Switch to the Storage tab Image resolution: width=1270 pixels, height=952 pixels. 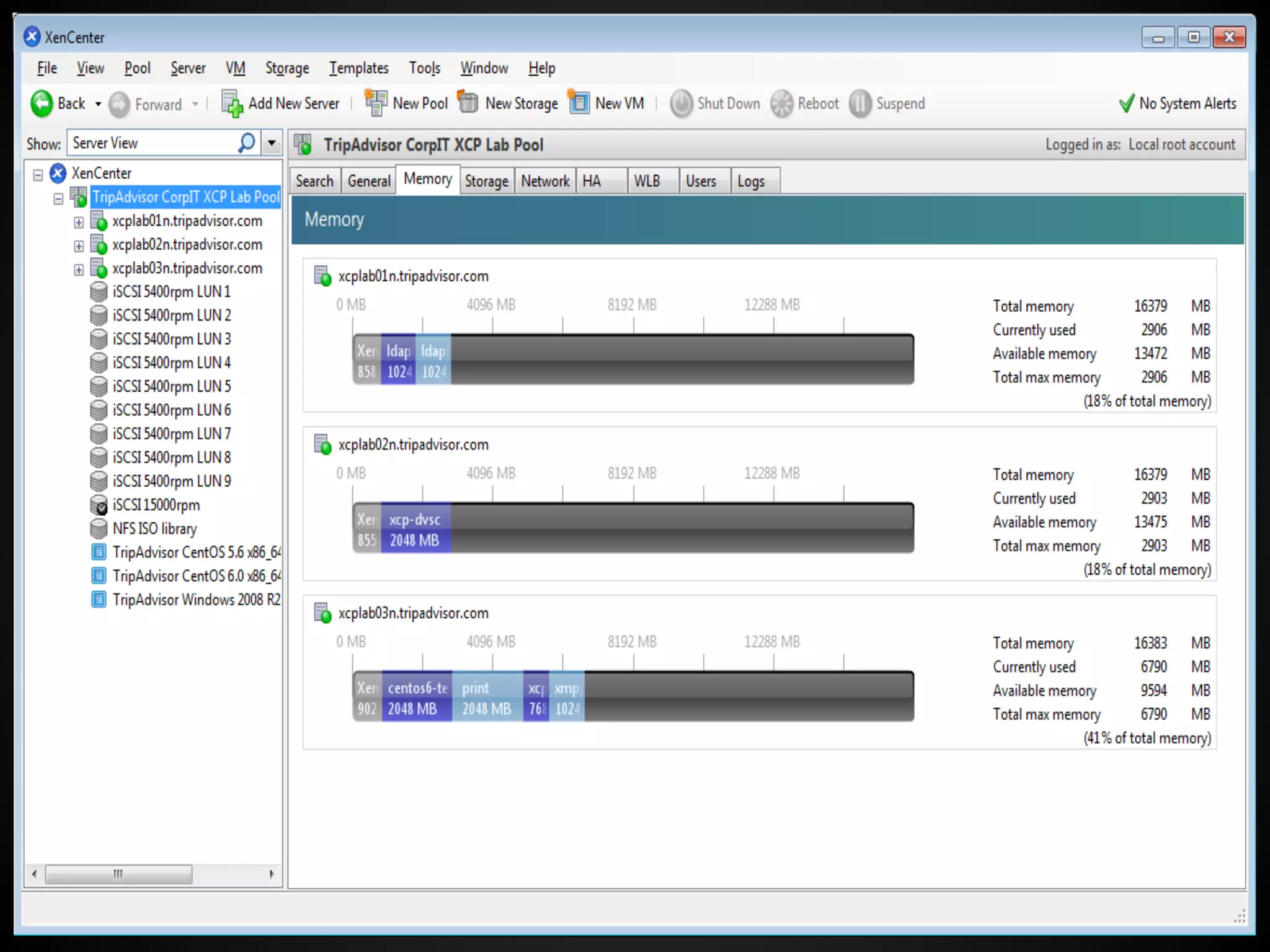[x=486, y=181]
